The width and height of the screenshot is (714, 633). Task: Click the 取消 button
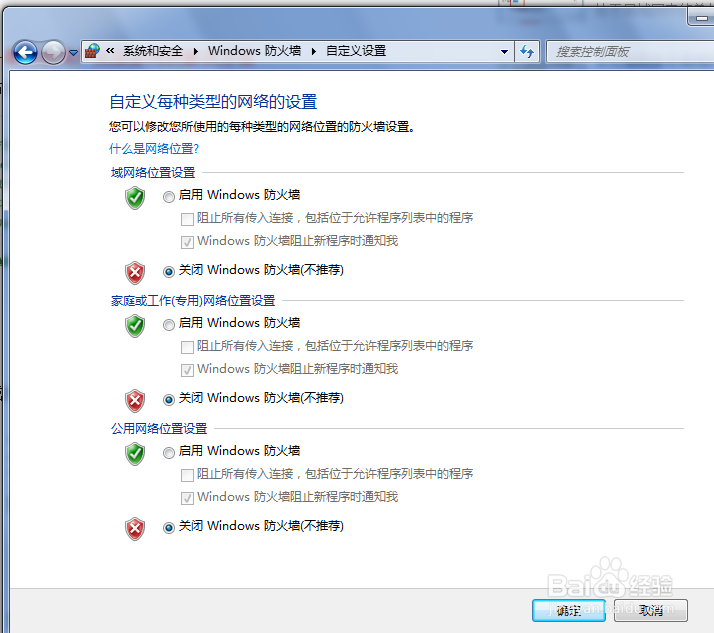651,610
